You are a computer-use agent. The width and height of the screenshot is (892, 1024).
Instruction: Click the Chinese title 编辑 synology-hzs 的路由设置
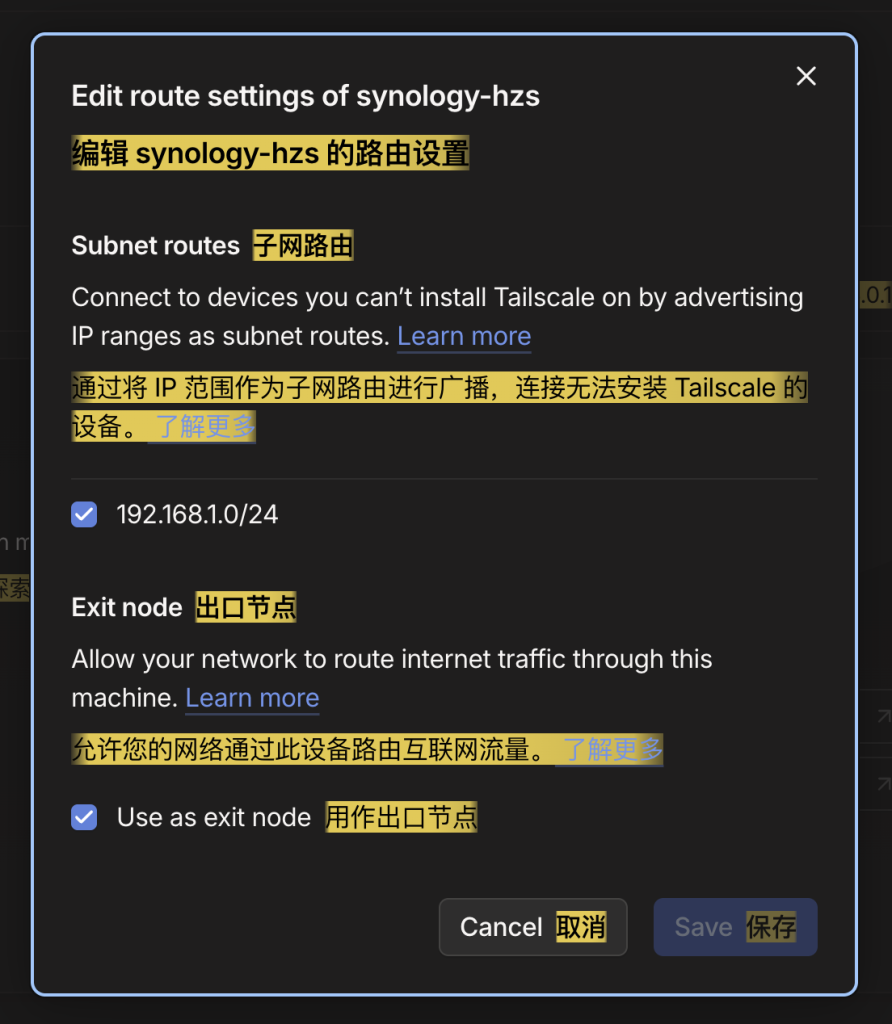[x=270, y=154]
